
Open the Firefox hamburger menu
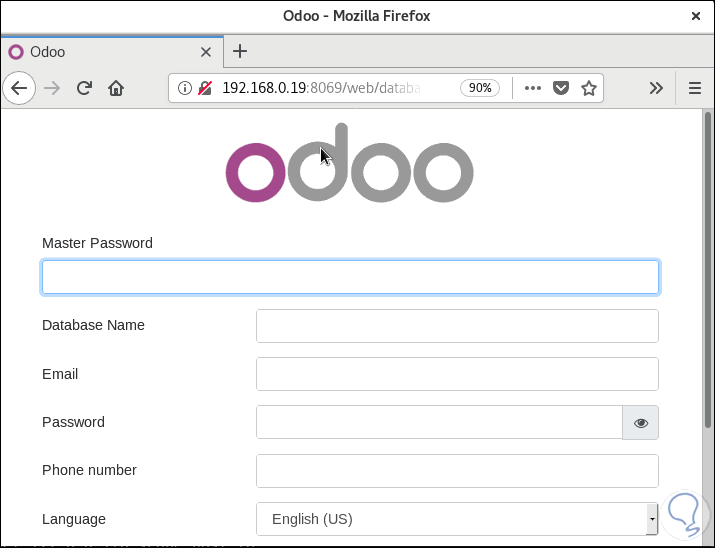(695, 88)
